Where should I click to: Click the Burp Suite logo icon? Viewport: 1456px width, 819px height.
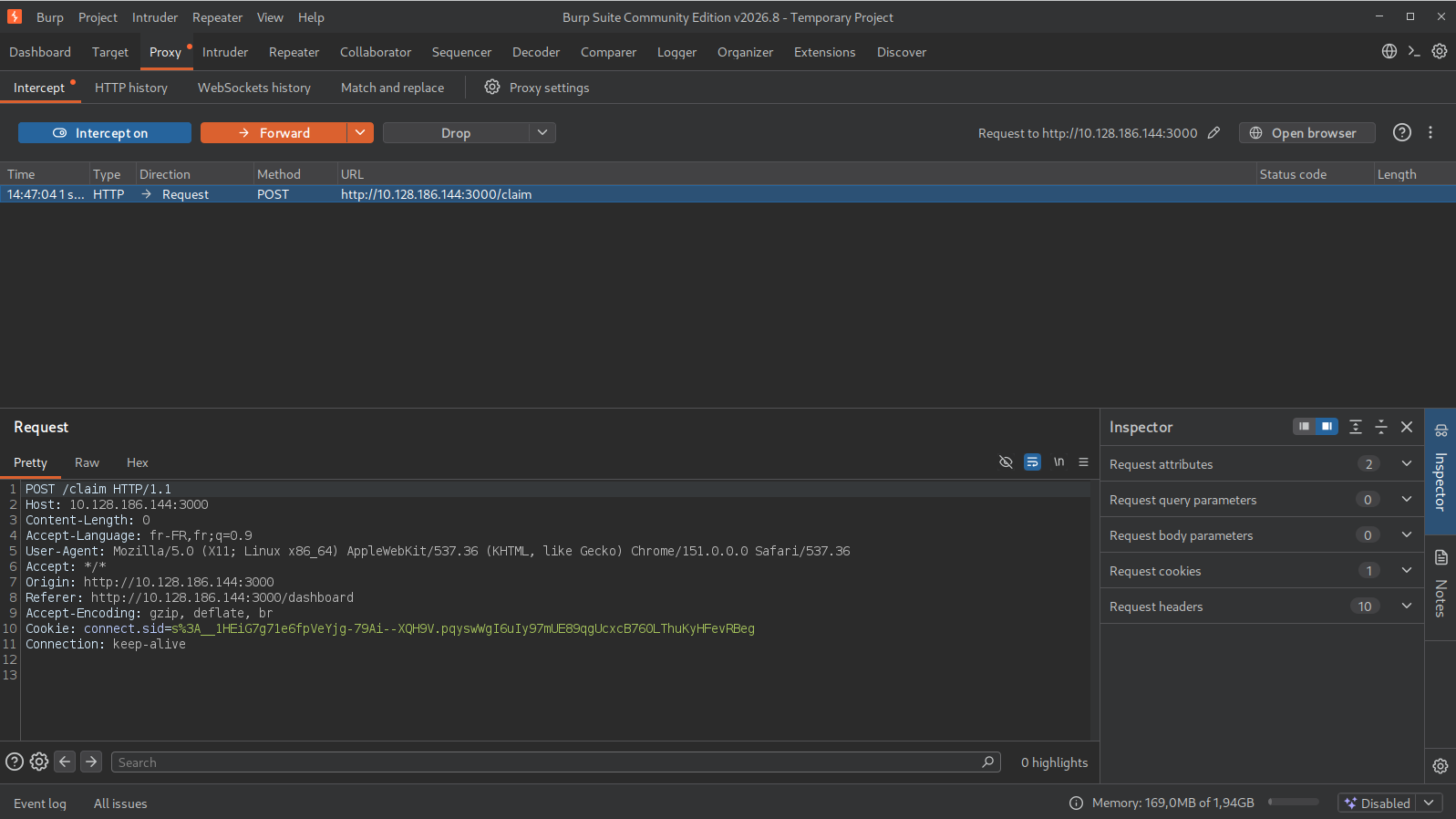15,16
